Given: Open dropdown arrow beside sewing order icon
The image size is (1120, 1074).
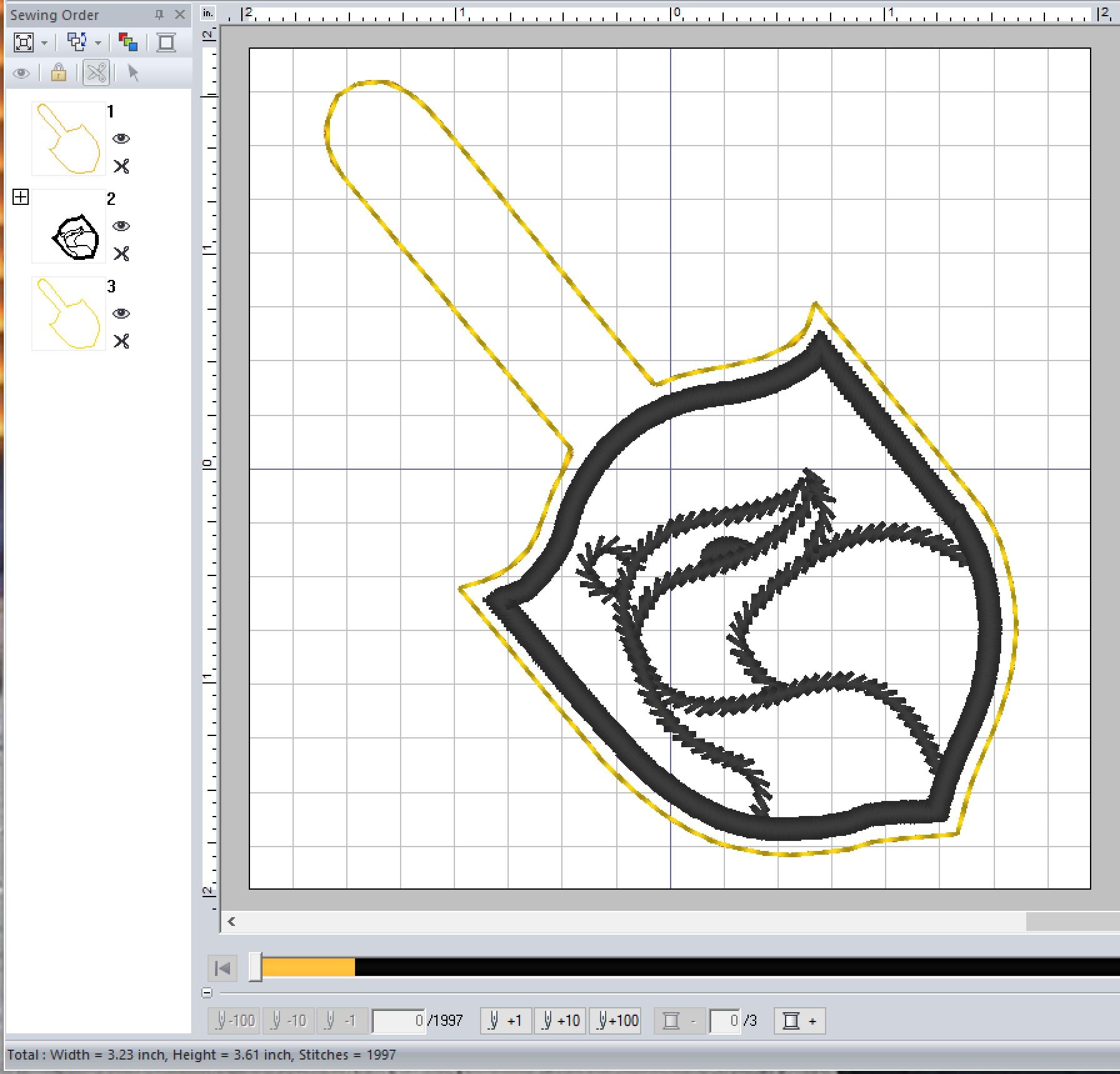Looking at the screenshot, I should [98, 43].
